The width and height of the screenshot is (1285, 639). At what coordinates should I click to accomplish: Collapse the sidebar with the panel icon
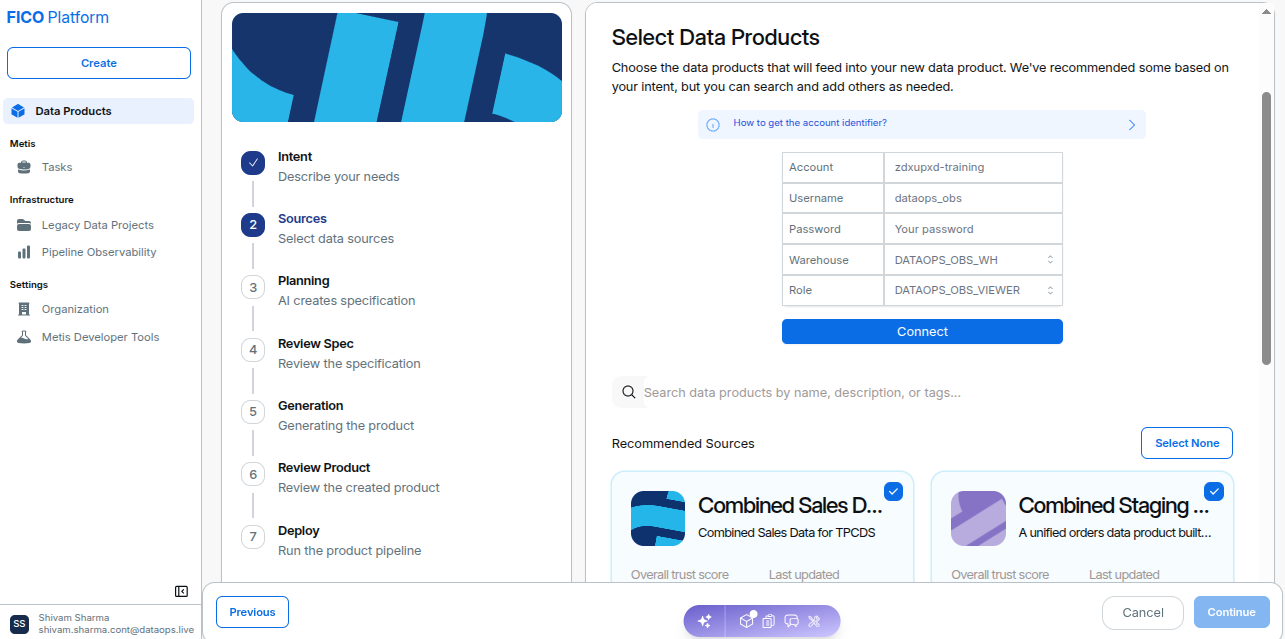point(181,591)
